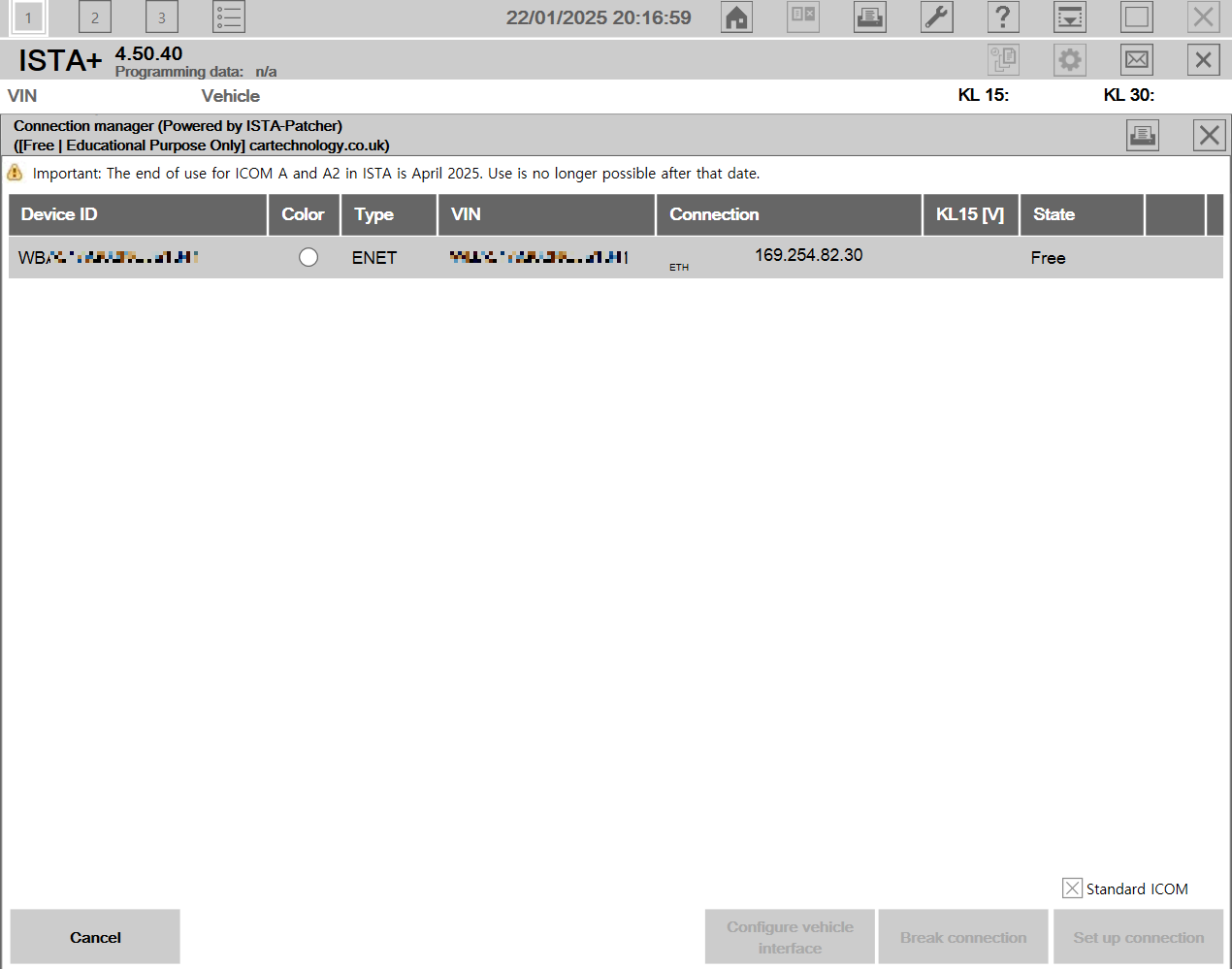Viewport: 1232px width, 969px height.
Task: Open the envelope feedback icon
Action: [1137, 60]
